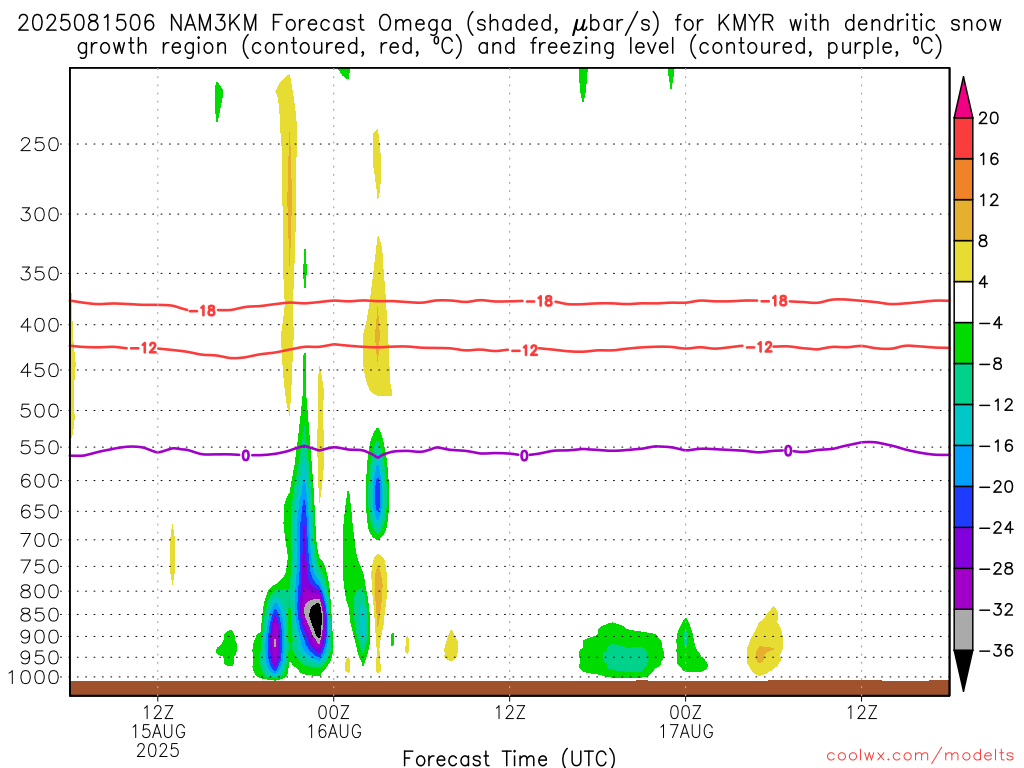Click the colorbar value label -36
Screen dimensions: 1024x768
[996, 650]
